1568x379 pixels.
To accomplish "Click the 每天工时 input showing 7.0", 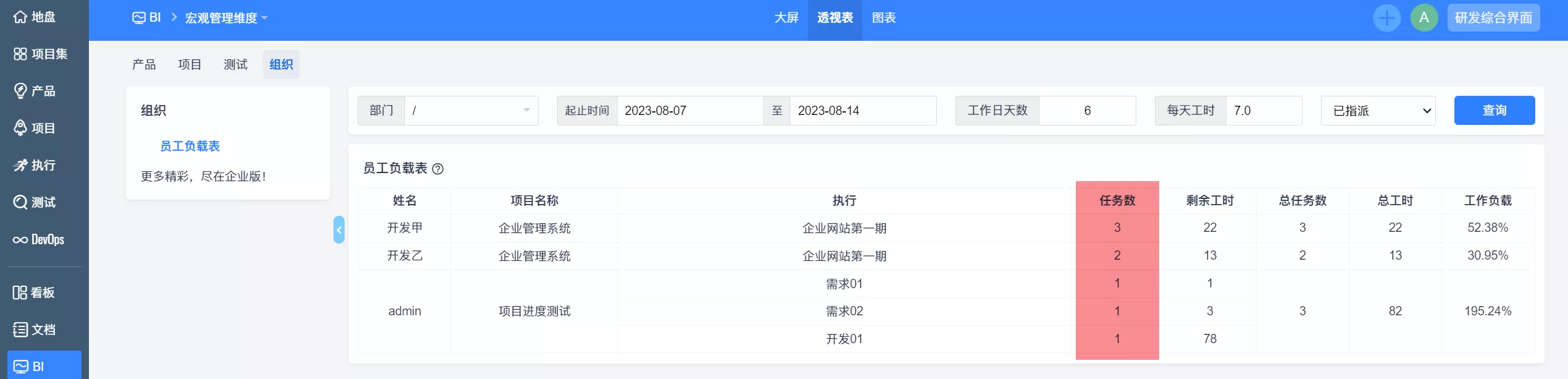I will (1264, 111).
